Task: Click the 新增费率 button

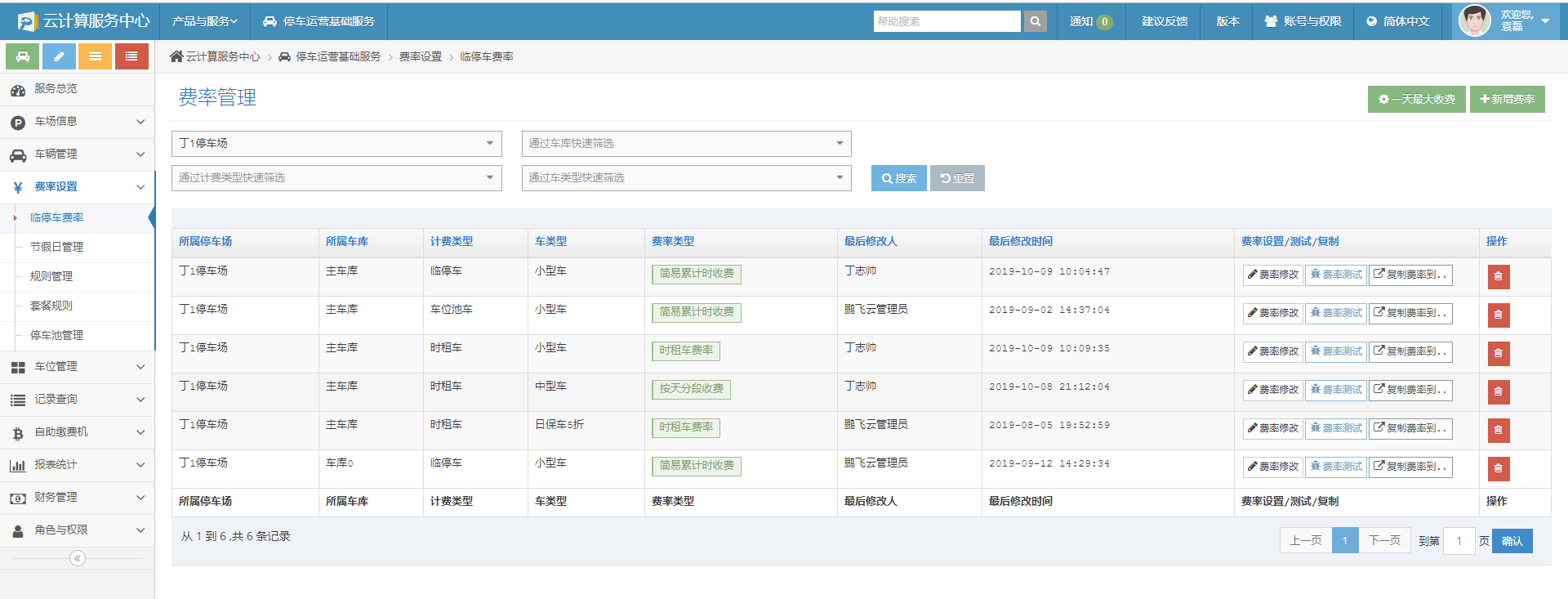Action: click(1507, 99)
